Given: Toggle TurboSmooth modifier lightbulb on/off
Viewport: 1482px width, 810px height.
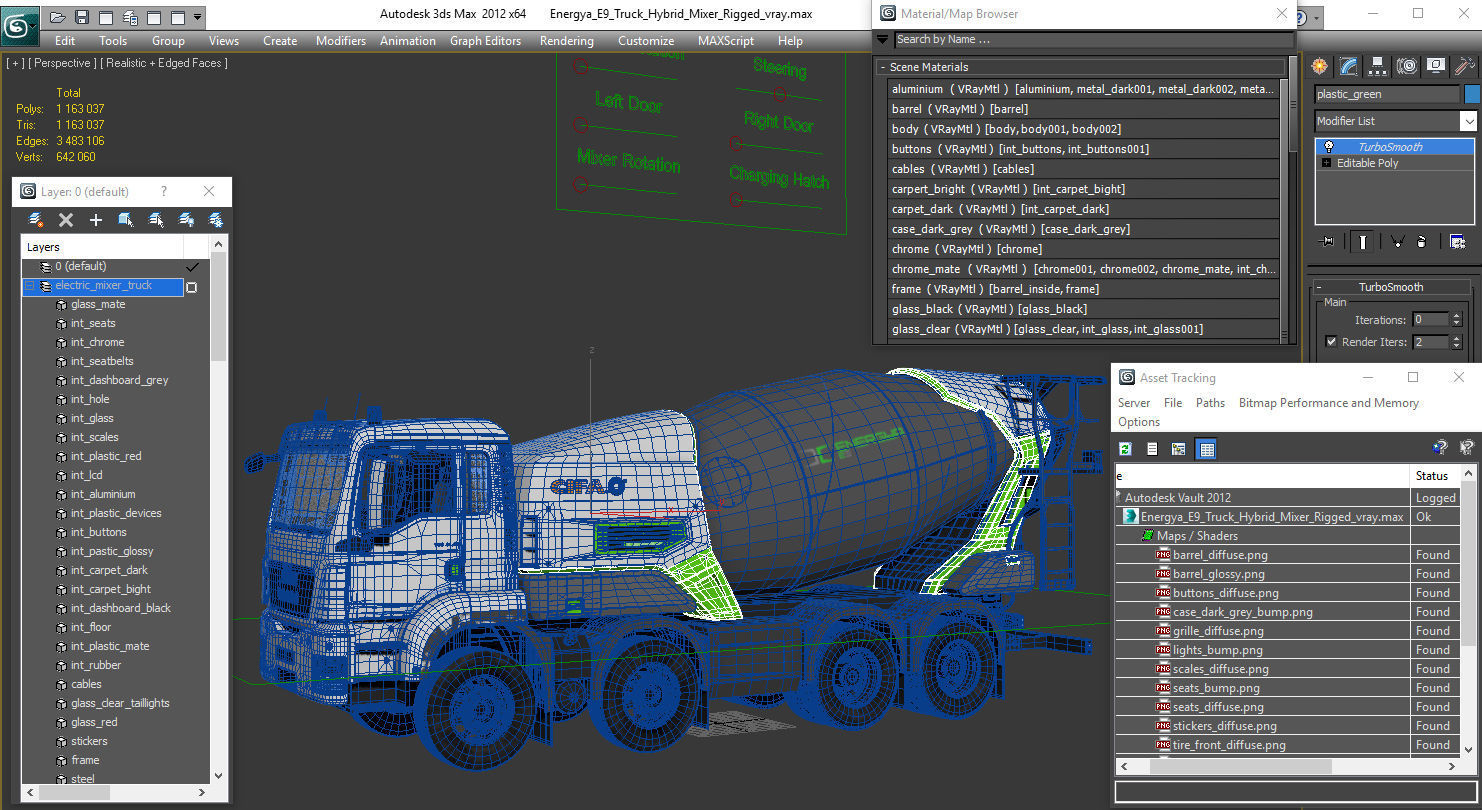Looking at the screenshot, I should click(1328, 147).
